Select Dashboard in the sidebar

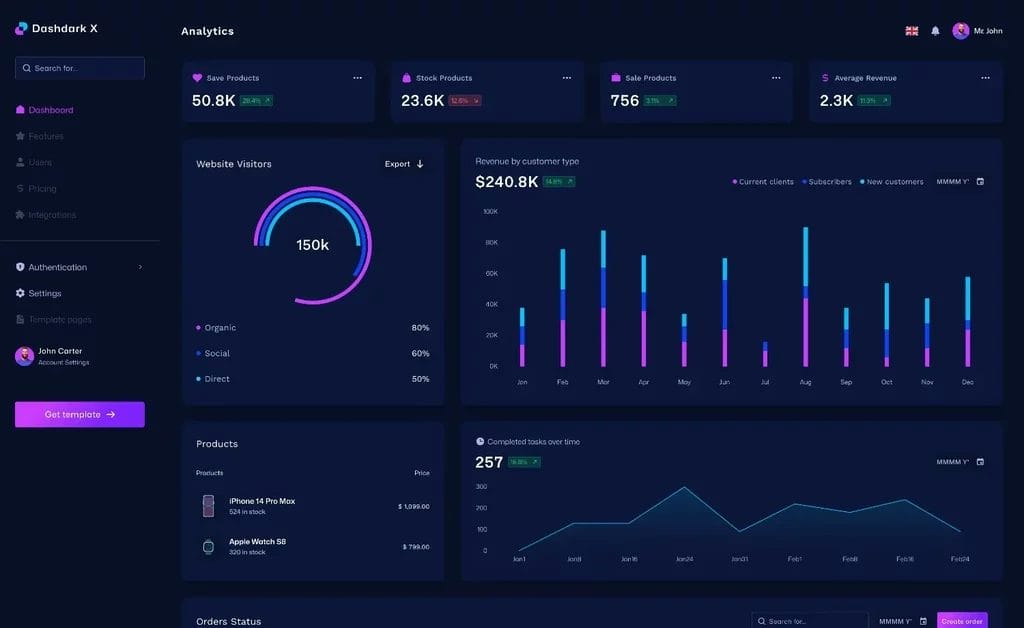point(50,110)
